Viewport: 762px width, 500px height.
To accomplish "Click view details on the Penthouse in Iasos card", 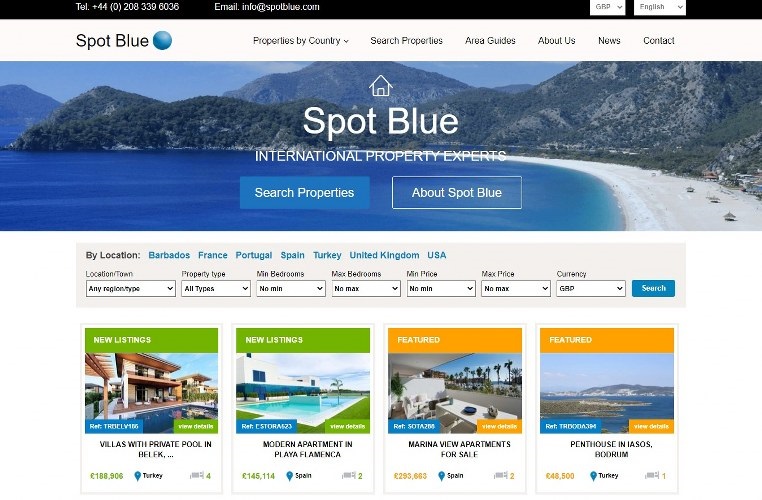I will pos(651,427).
